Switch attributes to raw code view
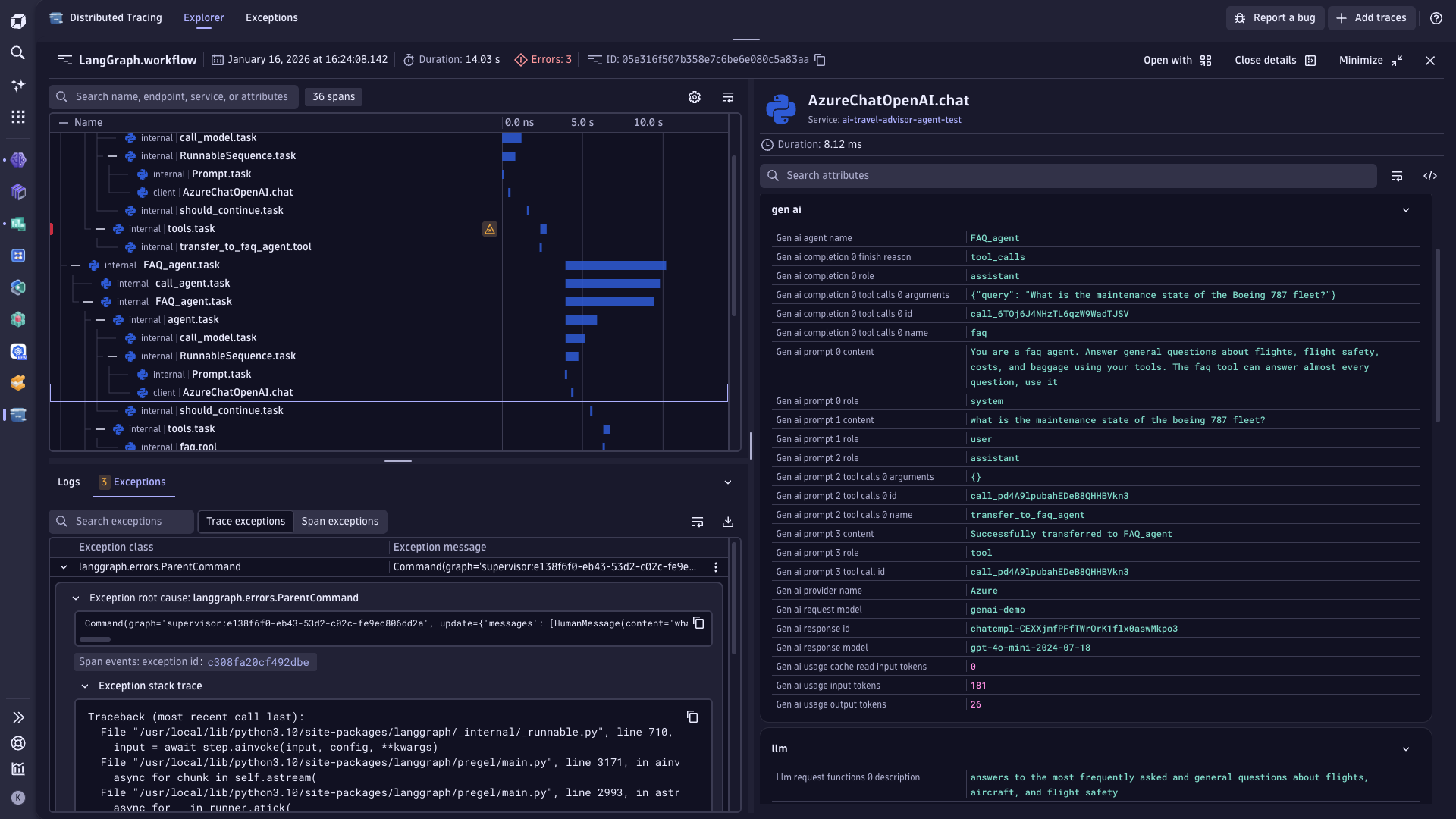The height and width of the screenshot is (819, 1456). click(x=1429, y=176)
